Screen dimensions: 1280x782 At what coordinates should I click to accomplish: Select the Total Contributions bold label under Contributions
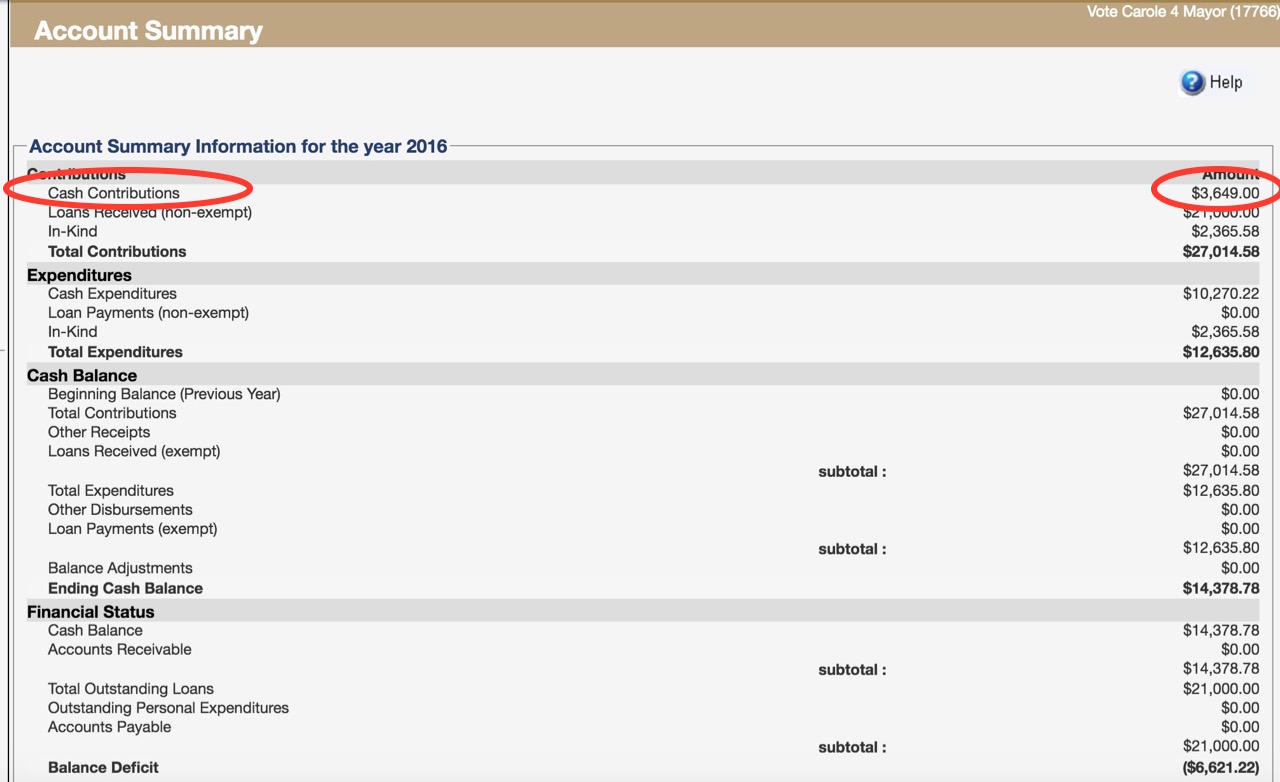pos(117,251)
